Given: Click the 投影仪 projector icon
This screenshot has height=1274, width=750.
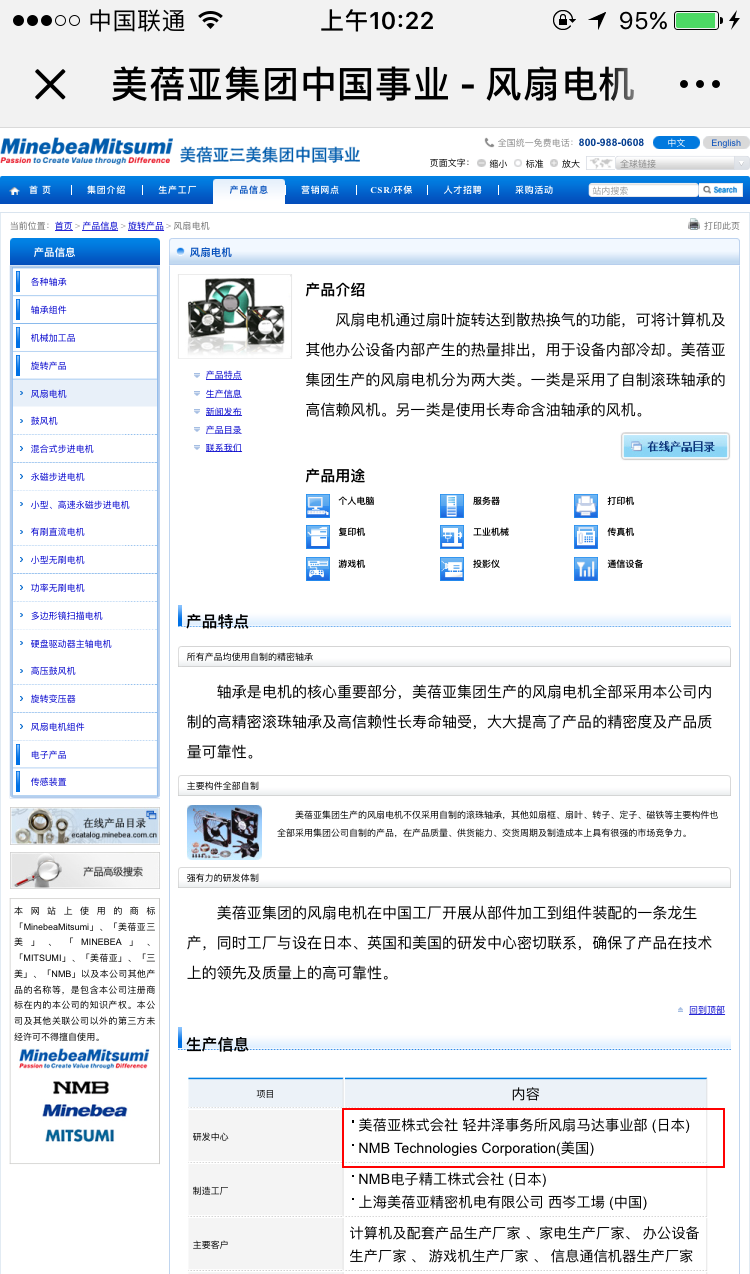Looking at the screenshot, I should (x=452, y=568).
